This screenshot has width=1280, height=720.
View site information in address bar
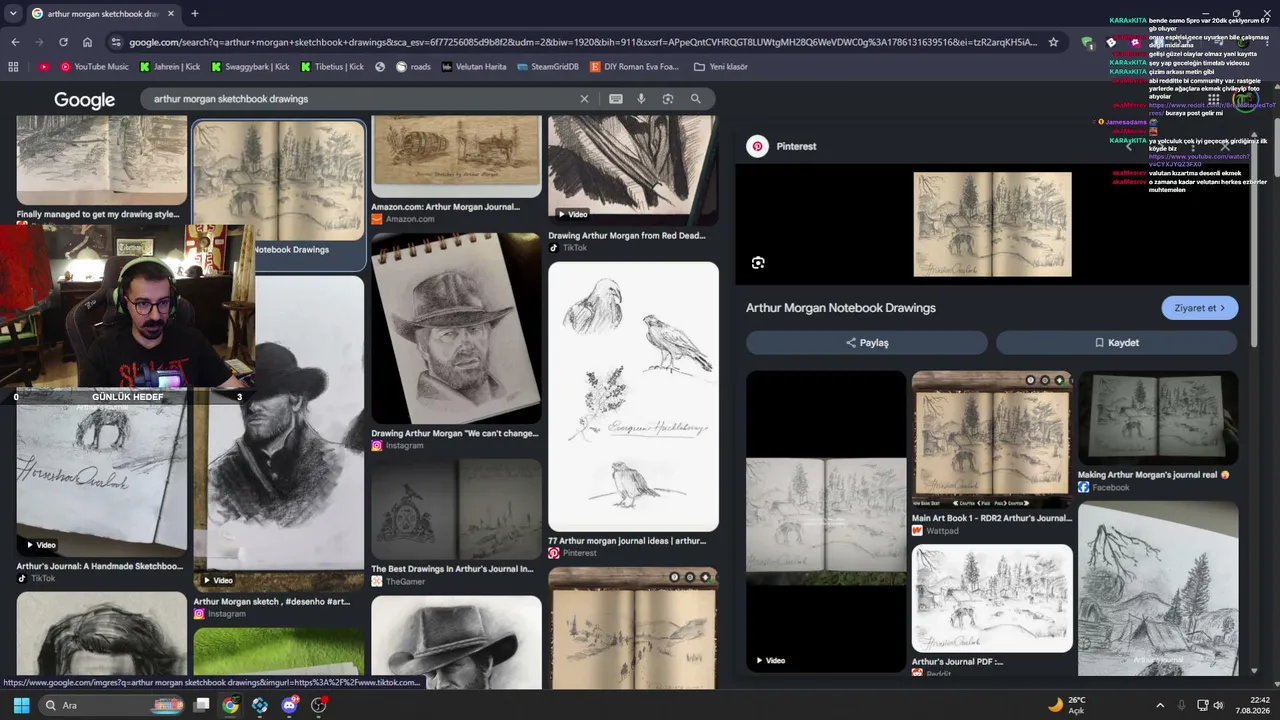coord(116,42)
